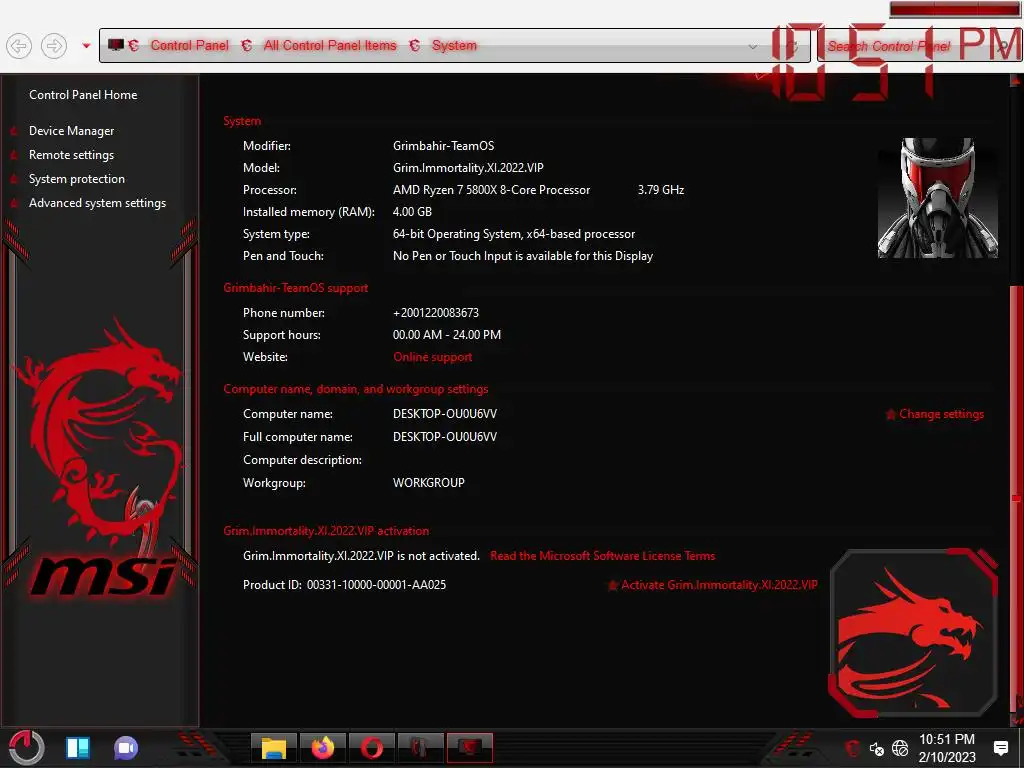Click the support hours 00.00 AM - 24.00 PM
1024x768 pixels.
[447, 335]
